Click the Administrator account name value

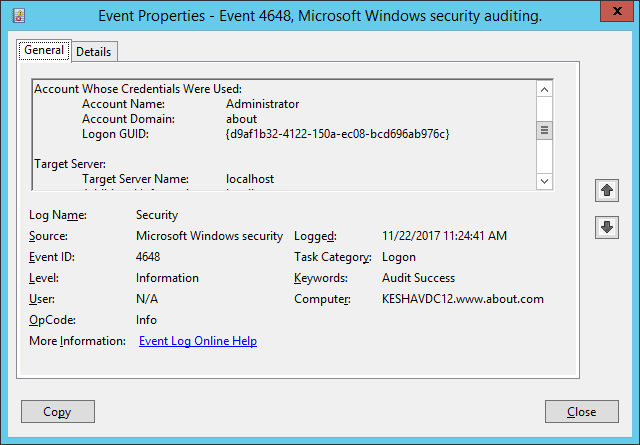262,104
